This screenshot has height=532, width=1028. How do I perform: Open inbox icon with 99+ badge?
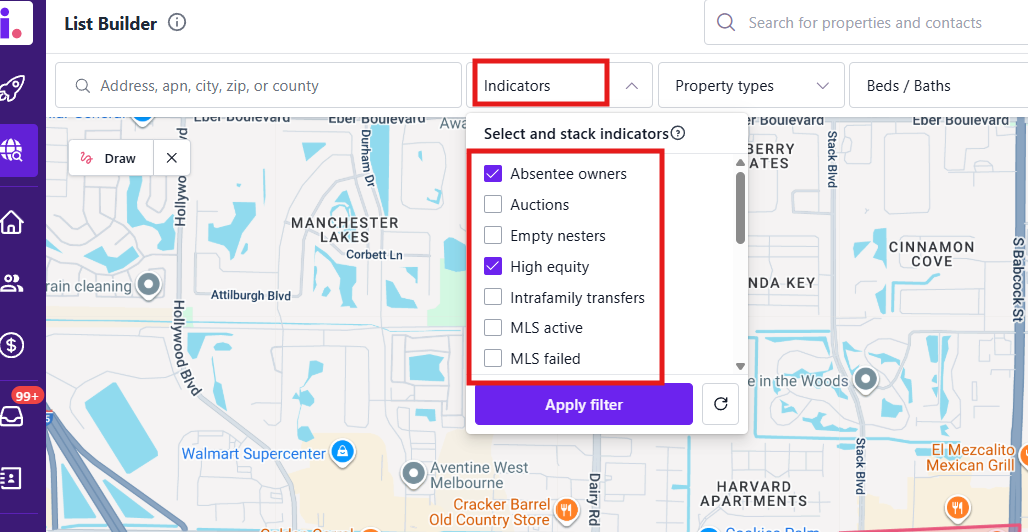(x=12, y=416)
